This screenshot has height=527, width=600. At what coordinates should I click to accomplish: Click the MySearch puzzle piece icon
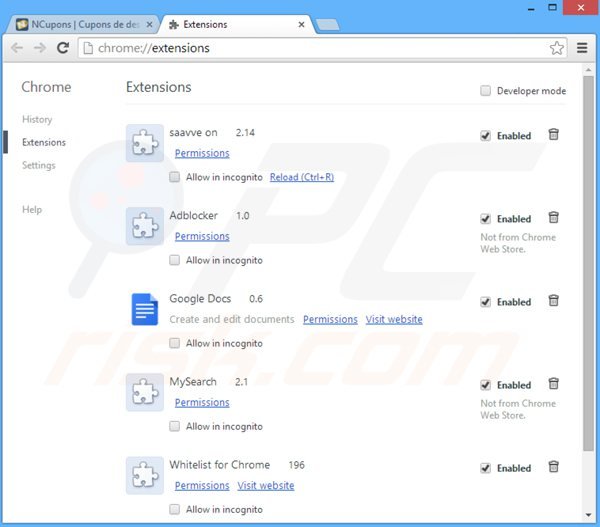[x=145, y=392]
